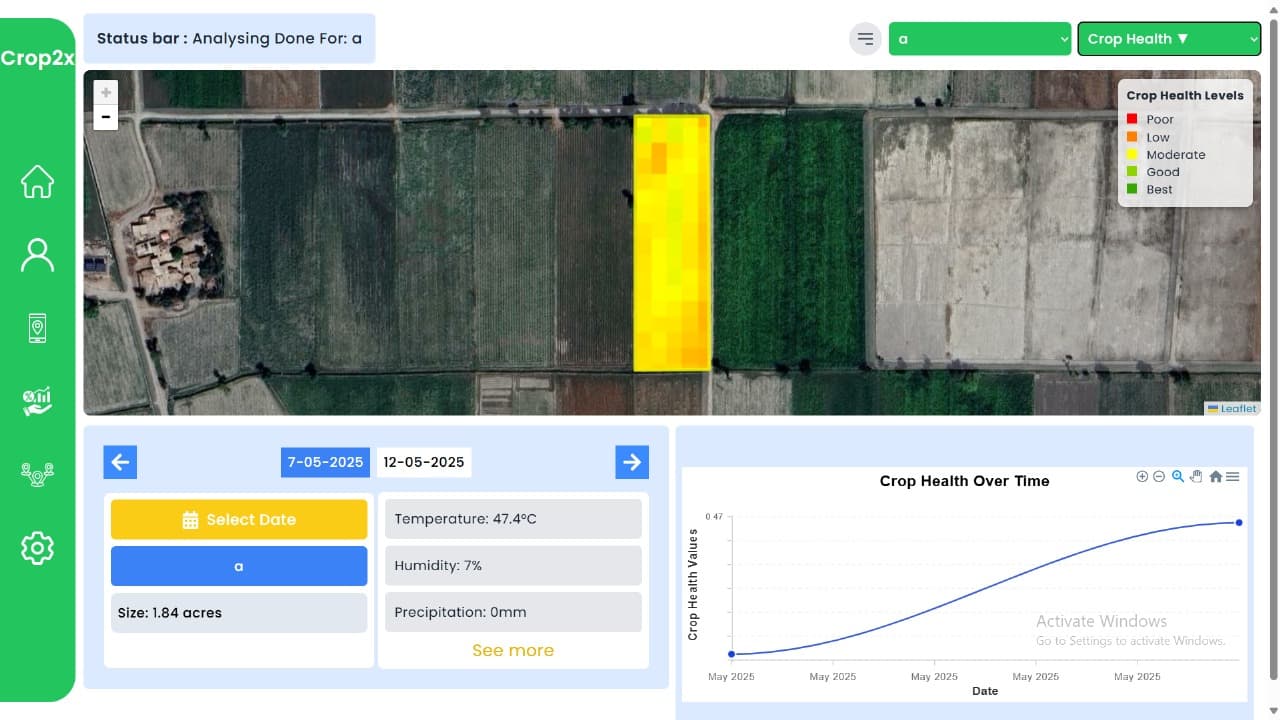The image size is (1280, 720).
Task: Click the field sensors sidebar icon
Action: coord(37,474)
